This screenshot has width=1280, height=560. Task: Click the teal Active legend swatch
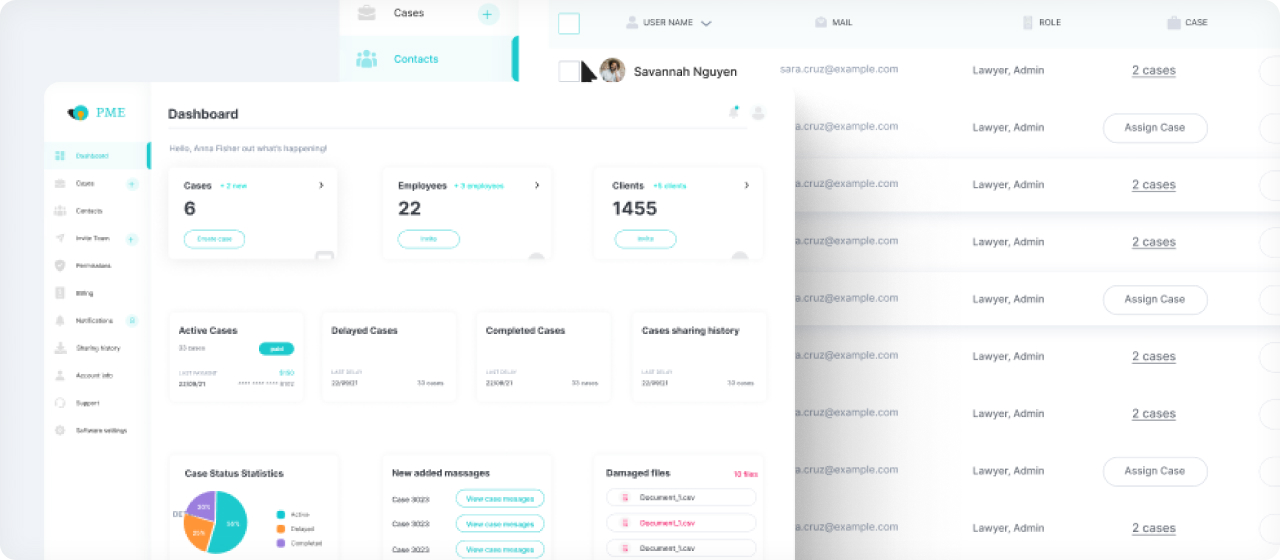click(x=281, y=515)
